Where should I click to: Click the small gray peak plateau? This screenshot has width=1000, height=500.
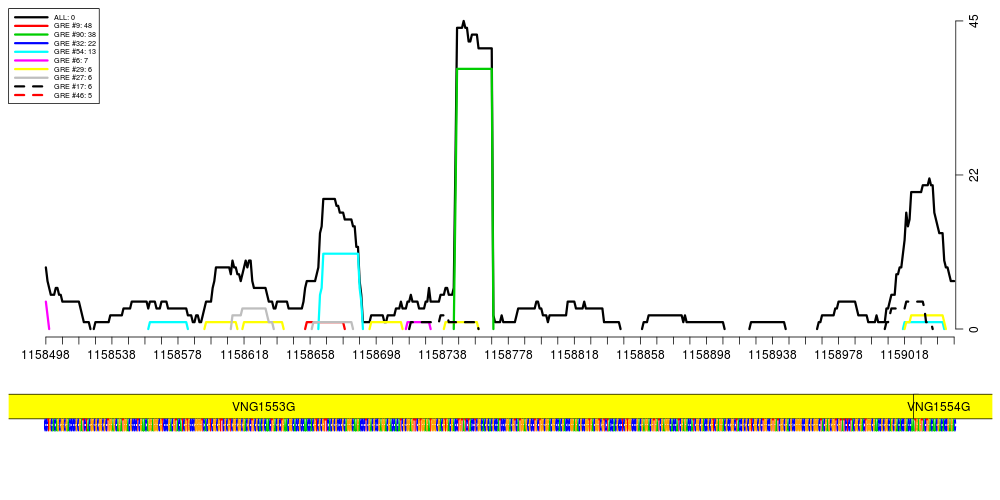pos(254,308)
